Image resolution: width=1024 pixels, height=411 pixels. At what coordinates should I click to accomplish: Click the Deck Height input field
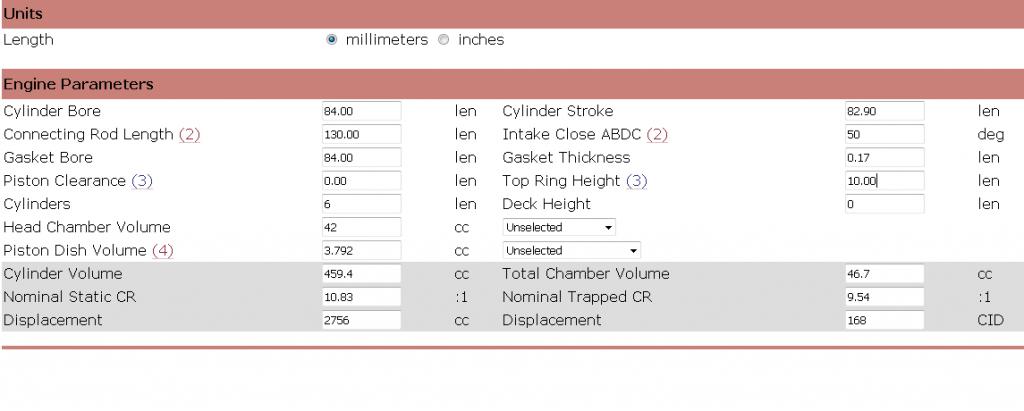pyautogui.click(x=884, y=204)
